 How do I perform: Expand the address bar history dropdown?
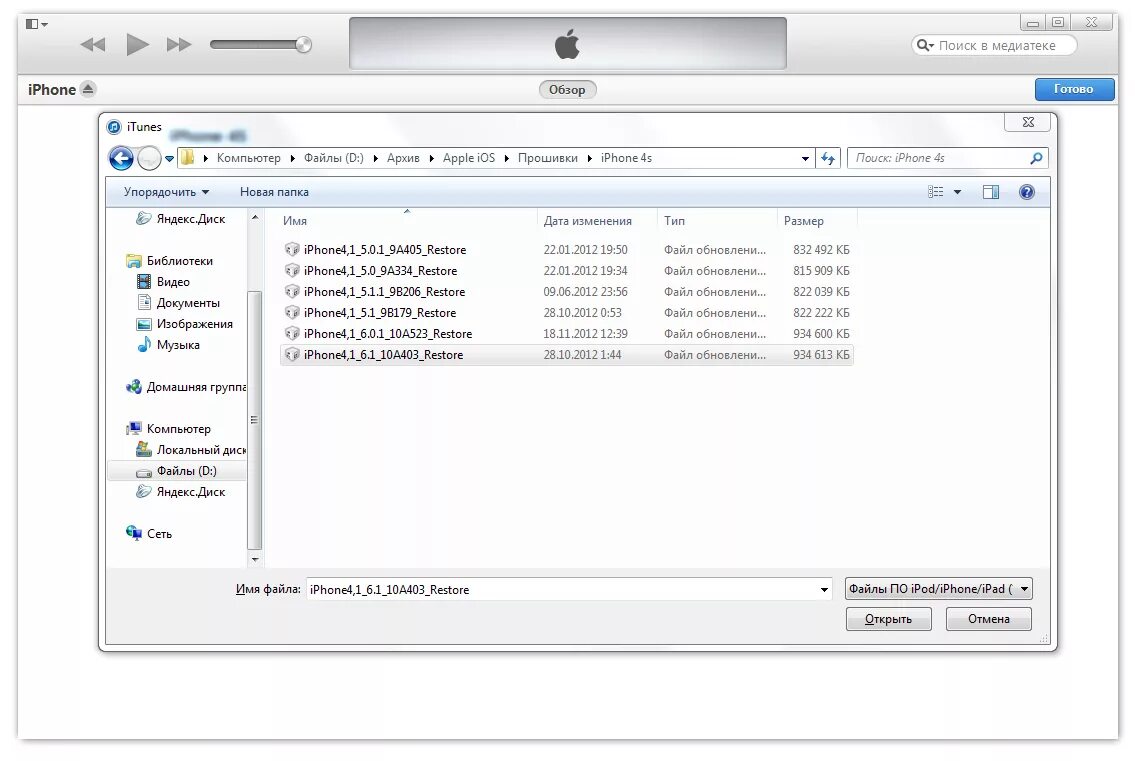click(805, 159)
